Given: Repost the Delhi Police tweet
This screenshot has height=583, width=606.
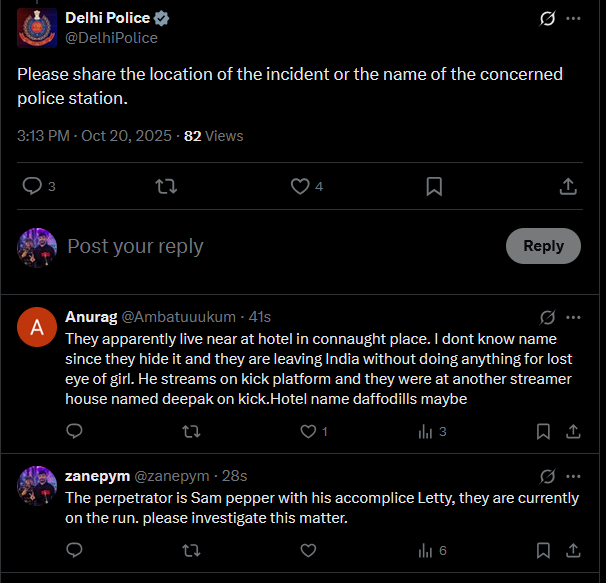Looking at the screenshot, I should tap(167, 186).
